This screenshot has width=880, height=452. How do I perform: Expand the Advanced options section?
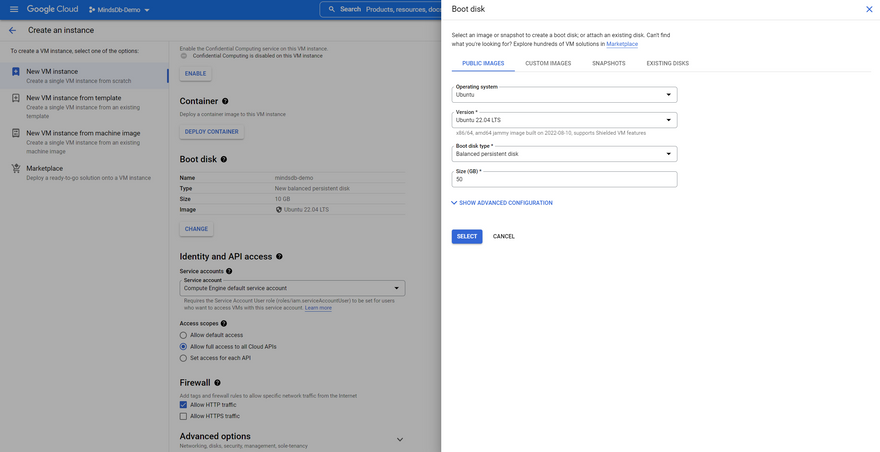pos(400,439)
